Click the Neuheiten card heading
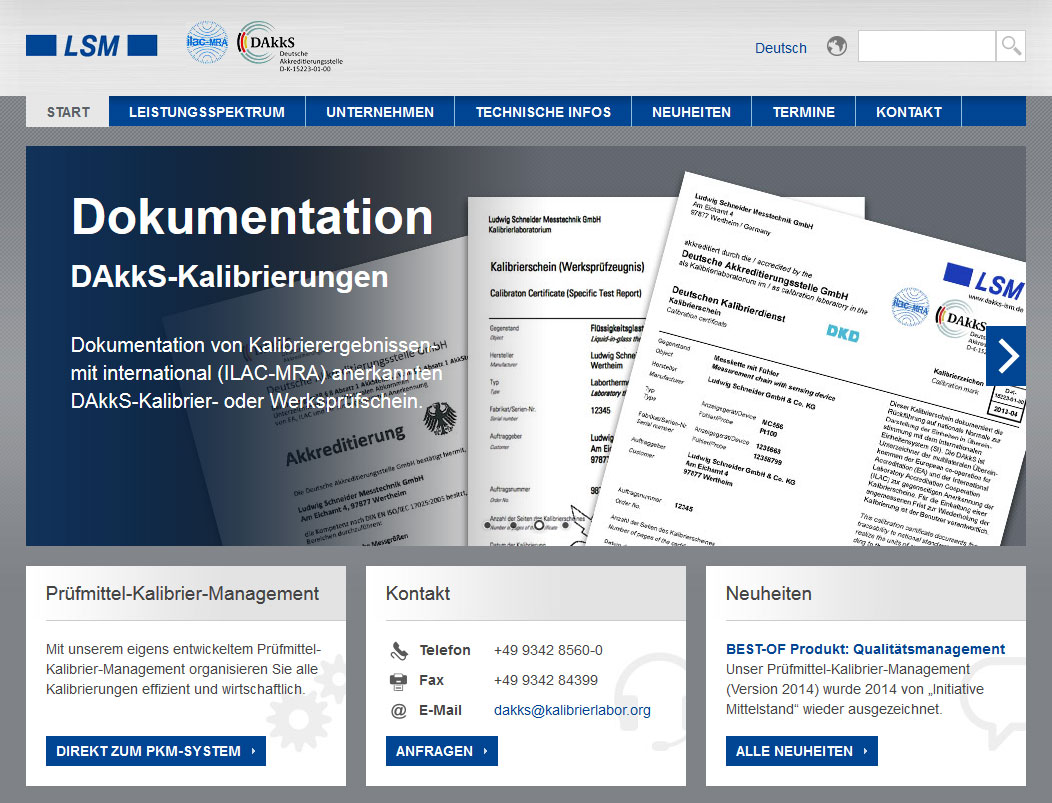 [x=769, y=593]
